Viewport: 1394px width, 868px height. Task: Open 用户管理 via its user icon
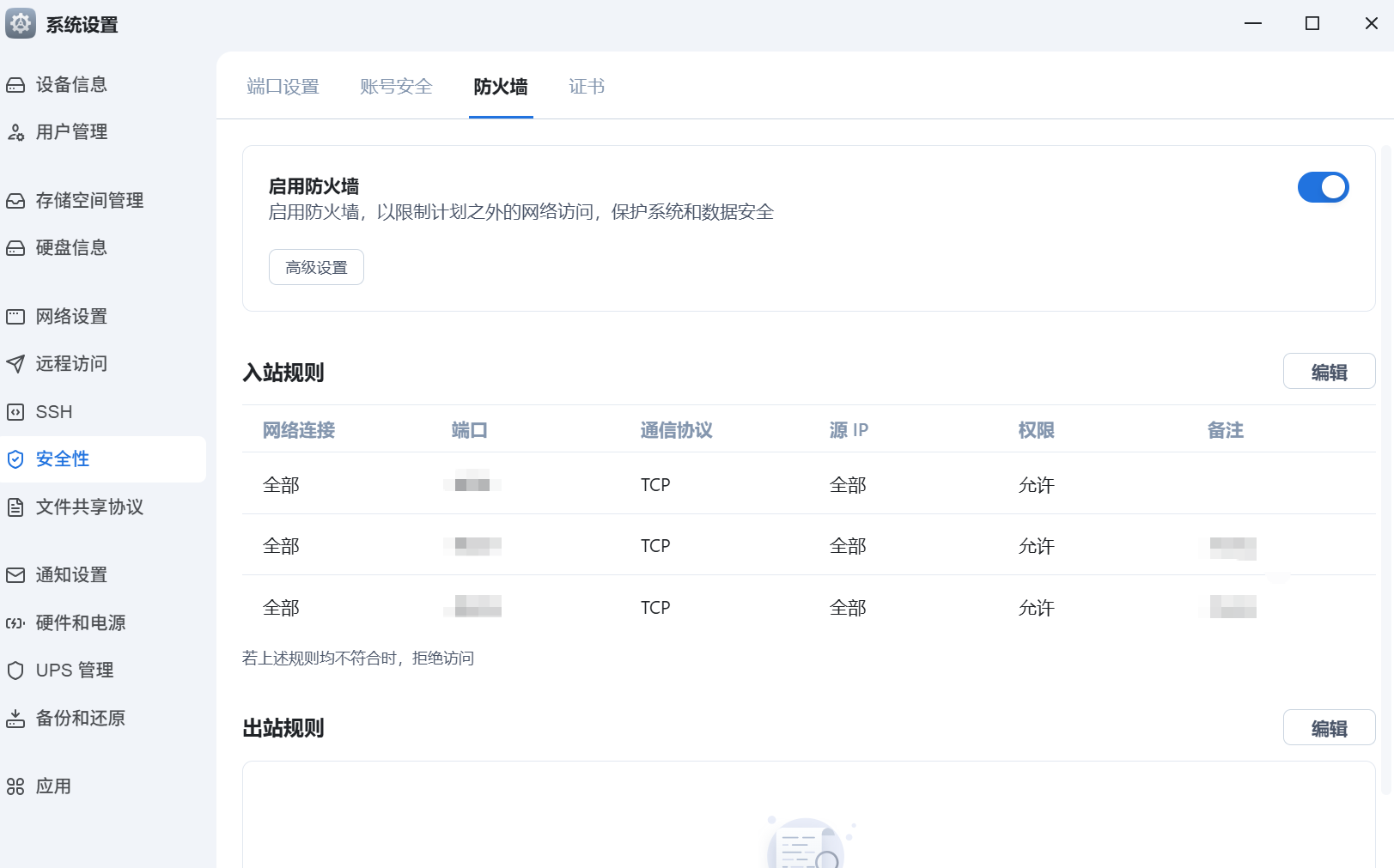click(15, 132)
